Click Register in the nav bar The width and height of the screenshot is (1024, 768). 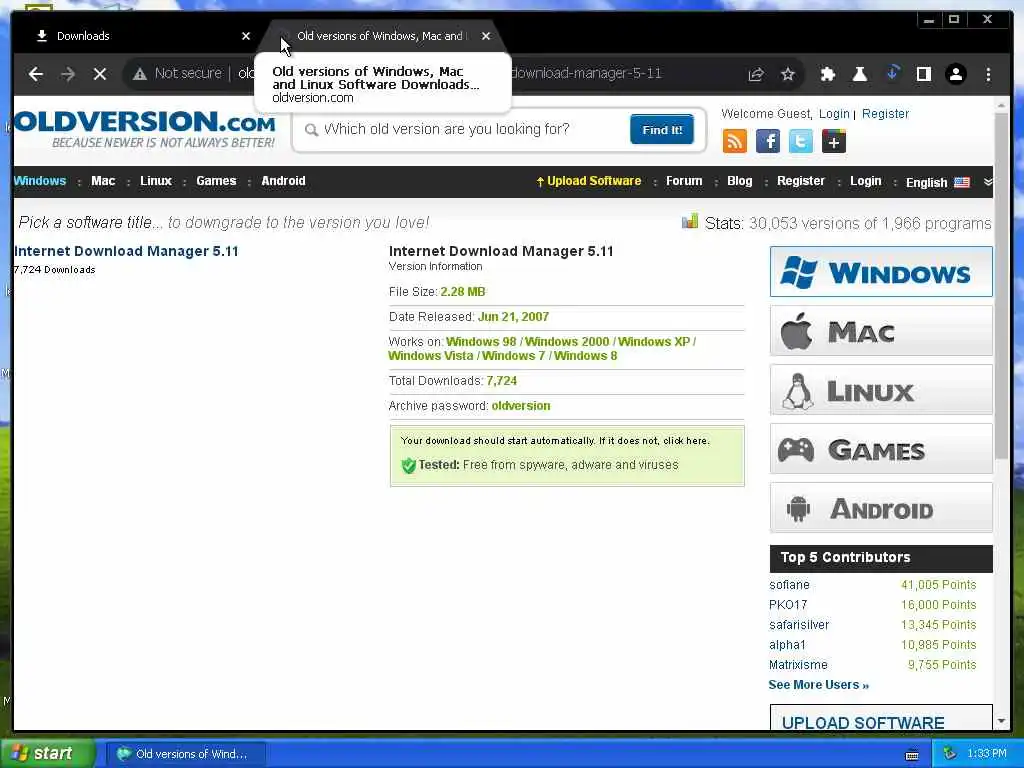click(x=801, y=181)
